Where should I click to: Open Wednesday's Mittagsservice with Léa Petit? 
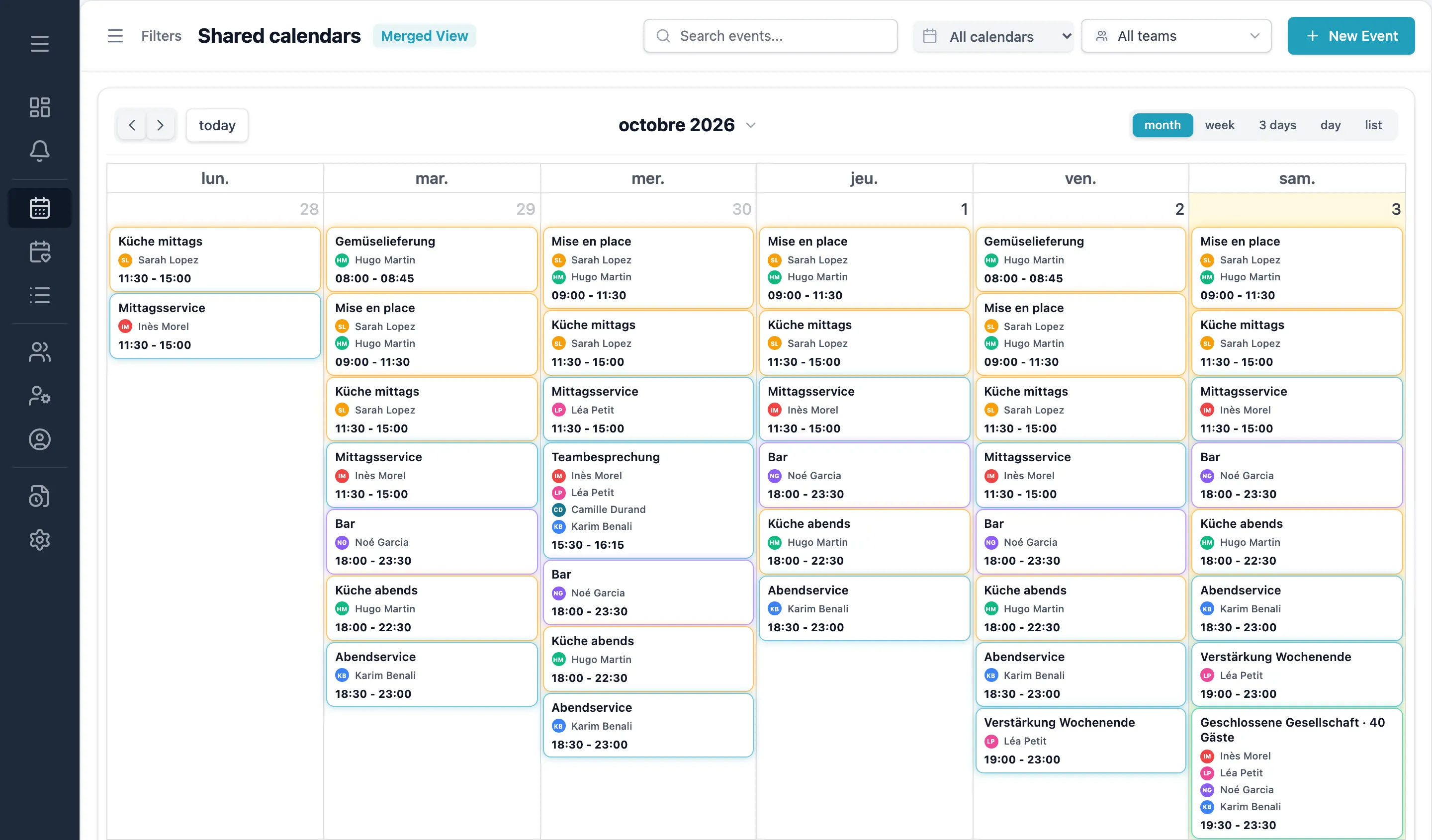coord(648,410)
